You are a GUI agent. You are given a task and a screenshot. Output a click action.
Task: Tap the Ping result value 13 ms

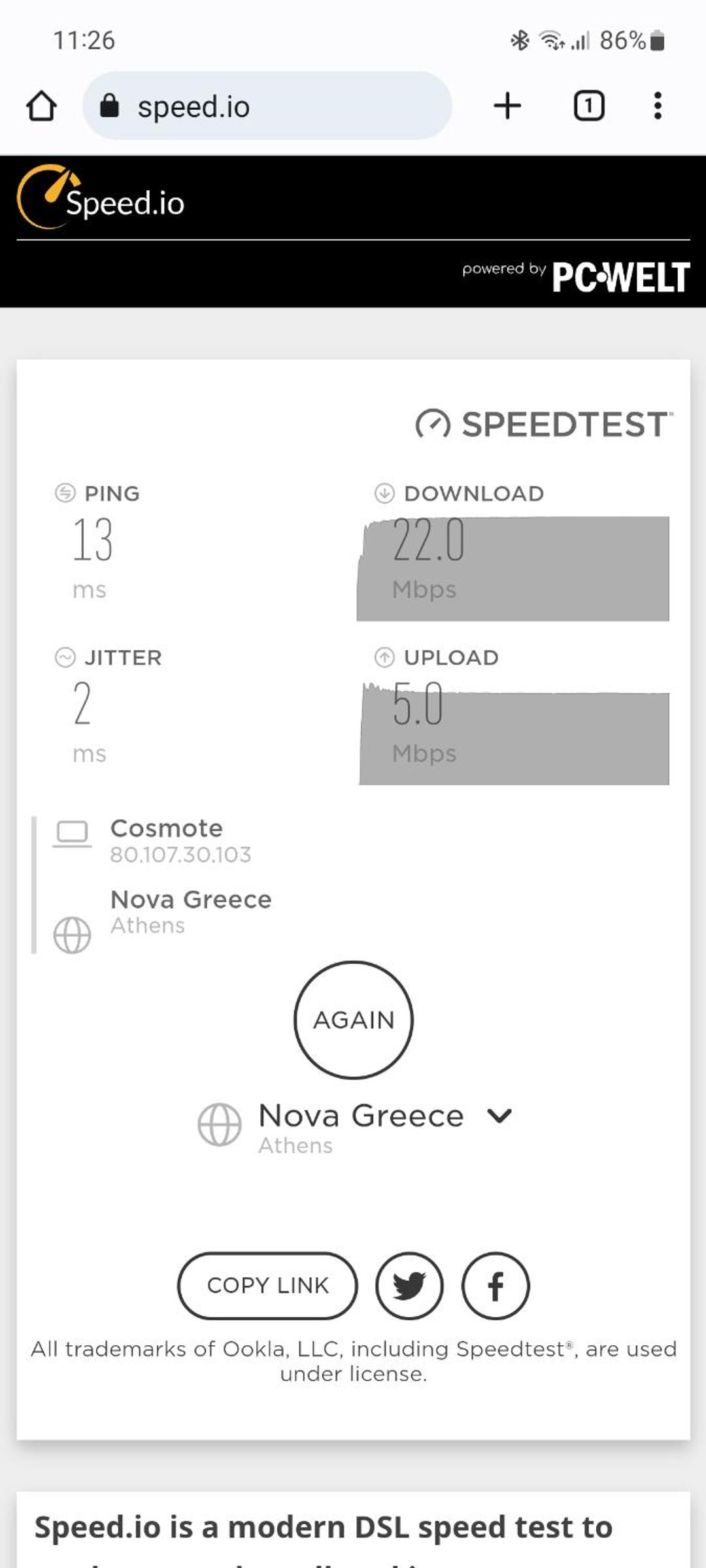point(92,557)
